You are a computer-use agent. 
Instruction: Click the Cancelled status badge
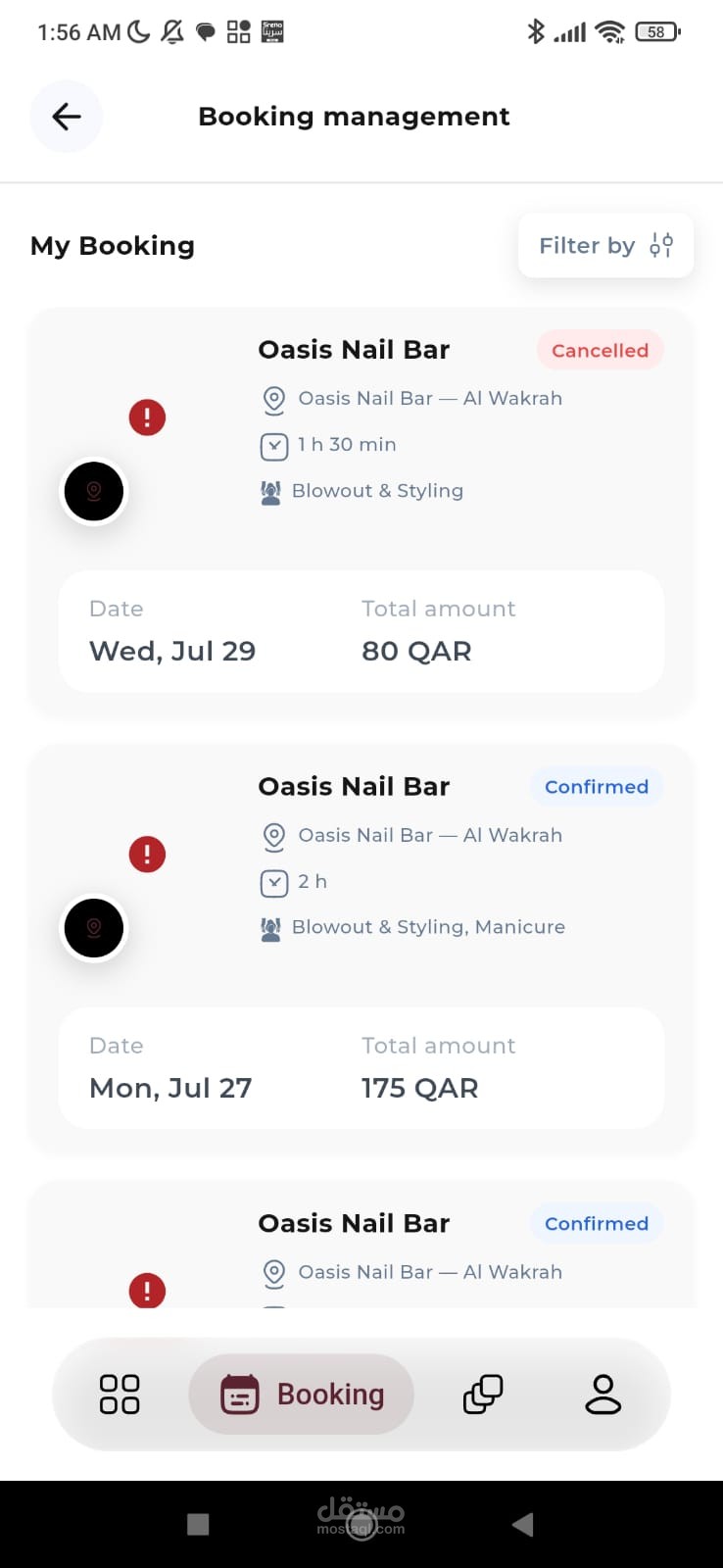coord(600,350)
